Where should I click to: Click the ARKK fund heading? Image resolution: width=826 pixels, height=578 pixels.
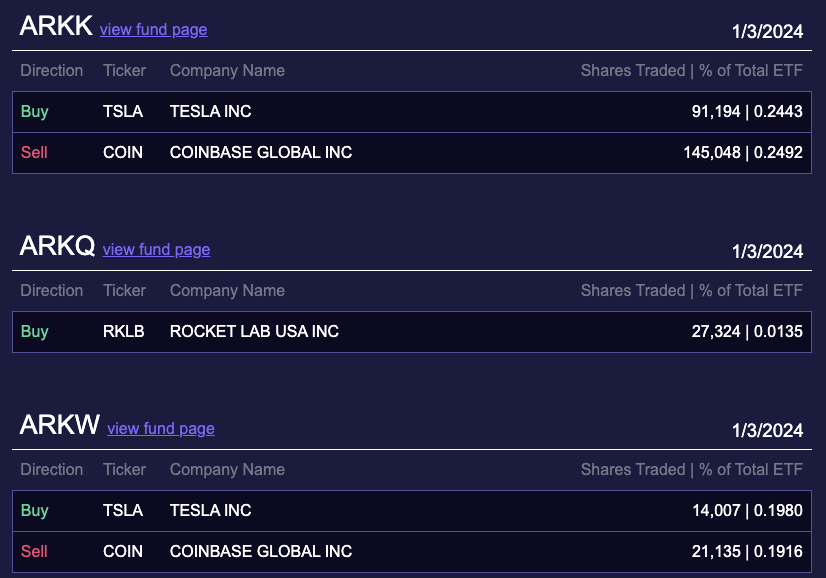pyautogui.click(x=56, y=27)
